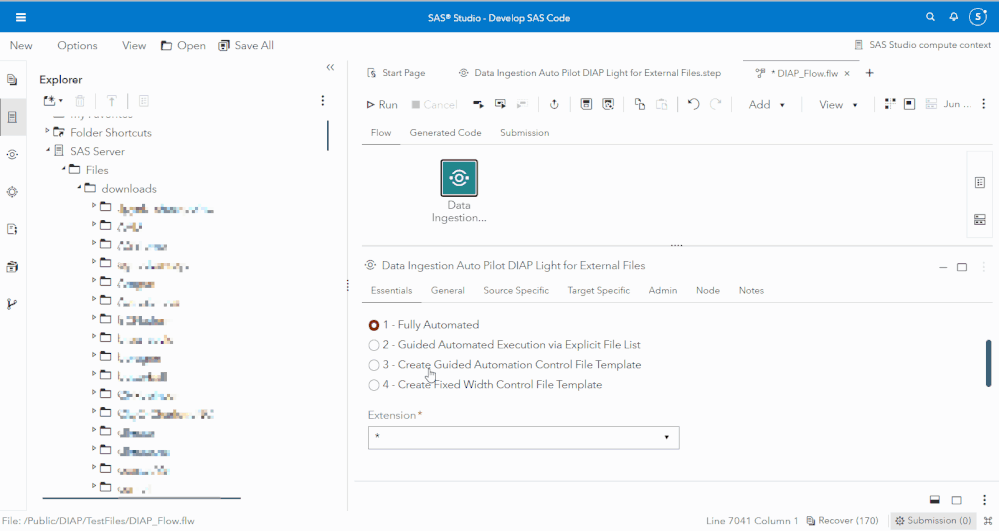Click the New item icon in Explorer

(x=52, y=101)
